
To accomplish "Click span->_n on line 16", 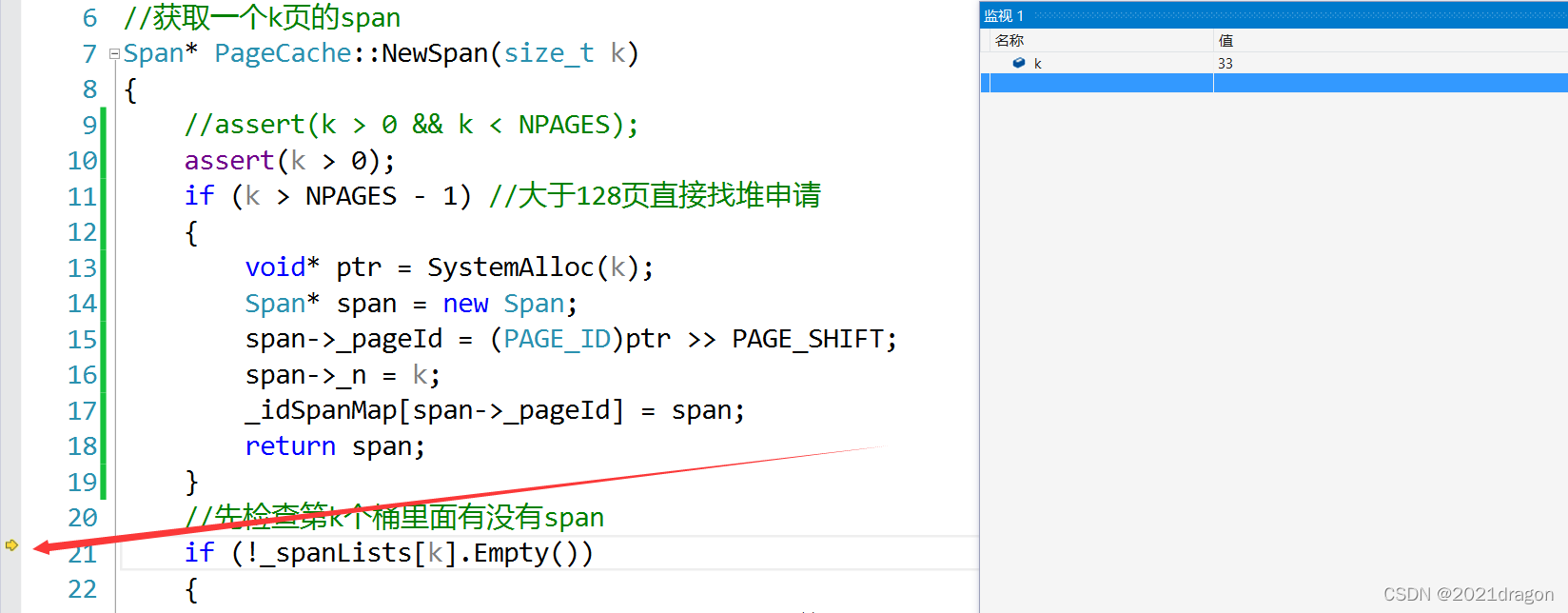I will (305, 375).
